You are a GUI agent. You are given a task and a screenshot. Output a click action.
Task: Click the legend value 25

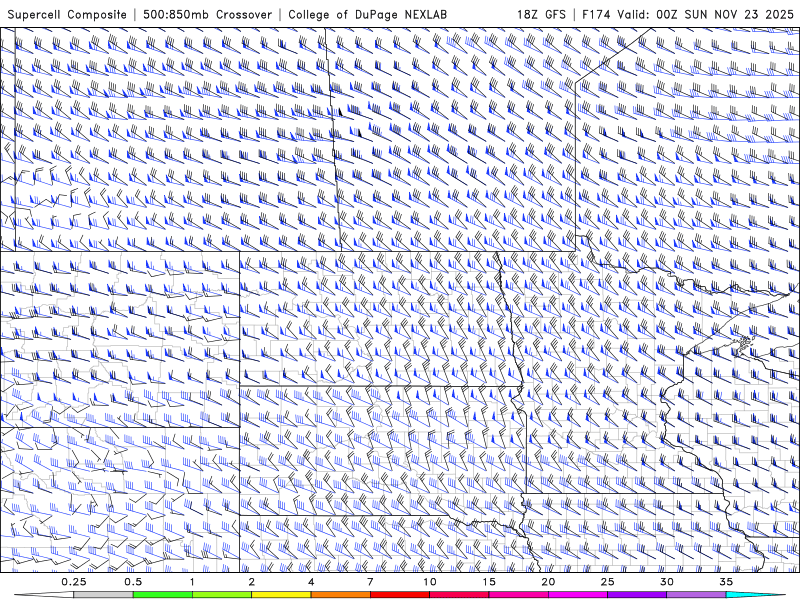coord(607,582)
